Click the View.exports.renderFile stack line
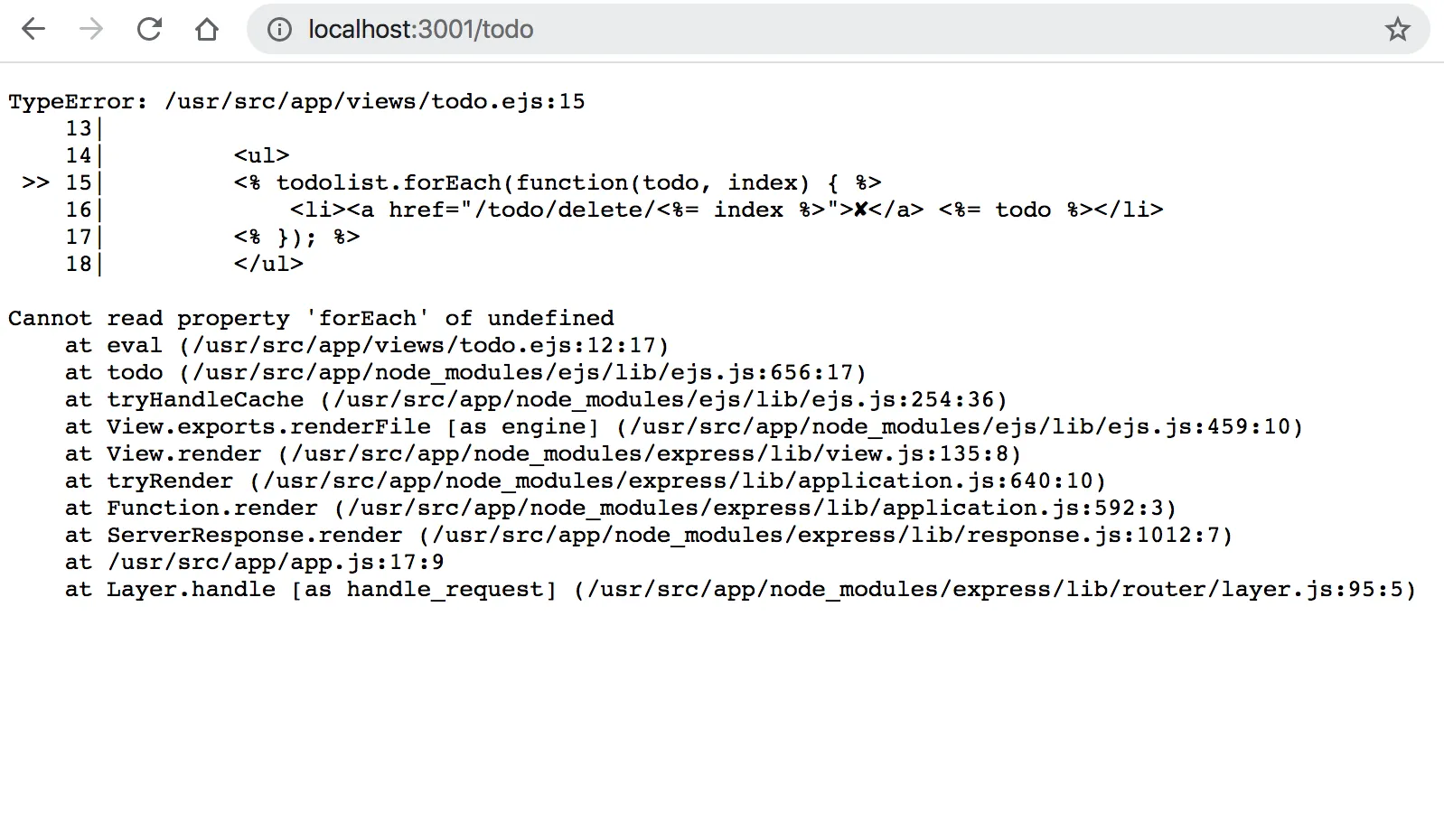This screenshot has width=1444, height=840. 684,426
